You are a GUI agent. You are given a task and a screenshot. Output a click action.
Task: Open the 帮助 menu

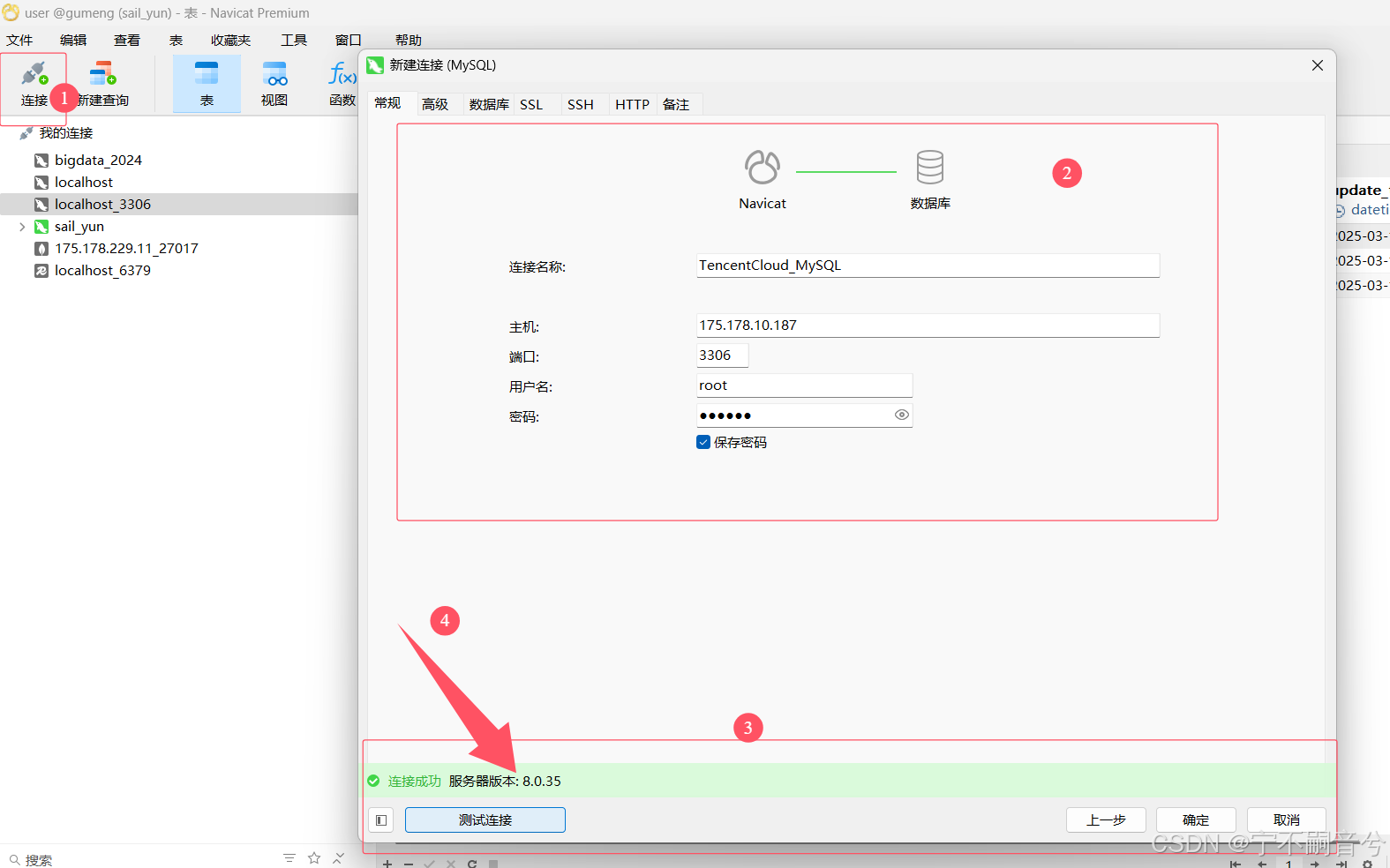pos(409,41)
